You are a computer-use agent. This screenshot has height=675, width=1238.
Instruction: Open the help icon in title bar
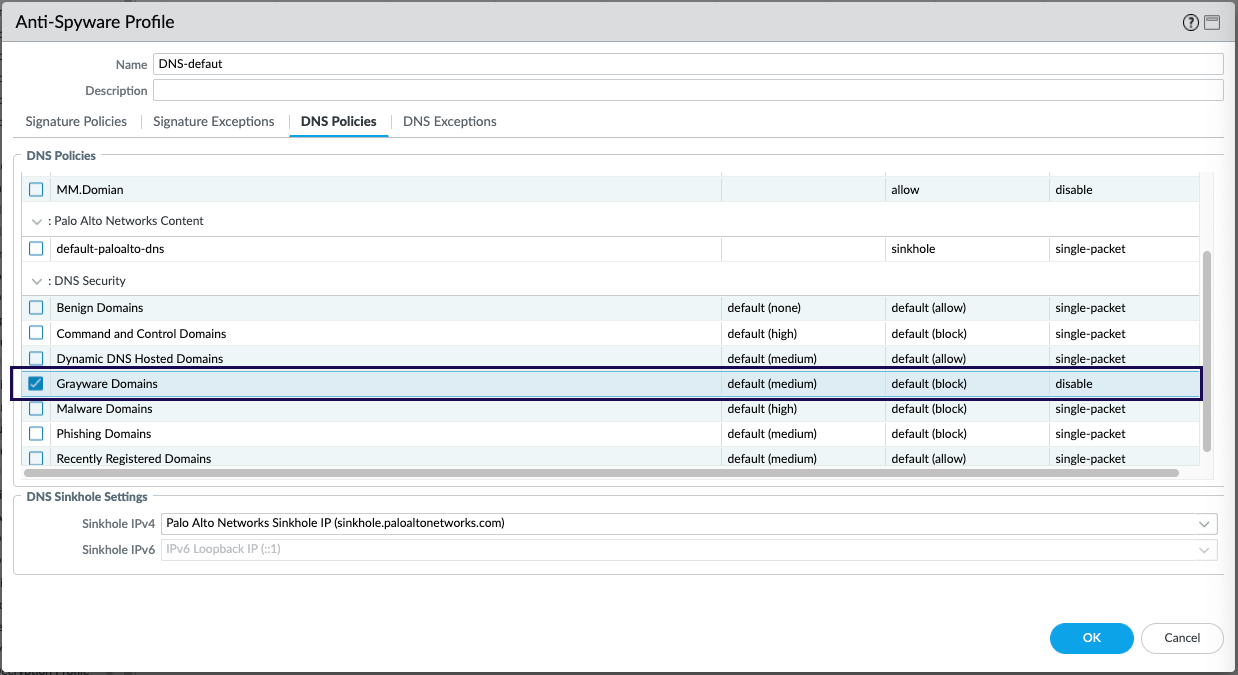pos(1190,23)
